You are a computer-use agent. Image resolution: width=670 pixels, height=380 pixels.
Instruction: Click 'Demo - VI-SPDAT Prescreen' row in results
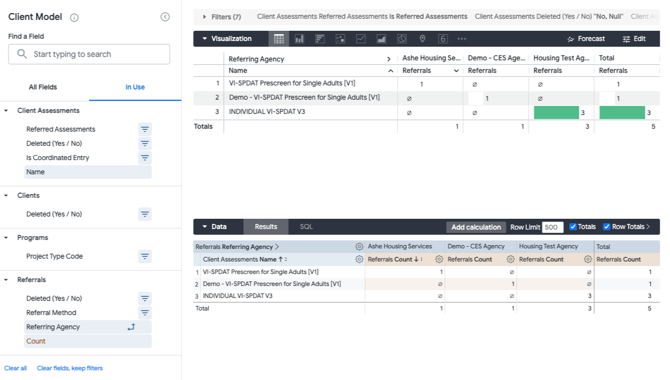tap(272, 284)
